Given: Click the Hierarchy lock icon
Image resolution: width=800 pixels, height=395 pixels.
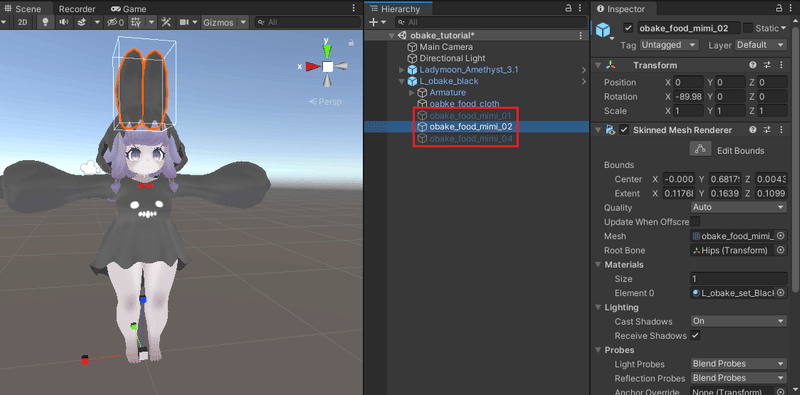Looking at the screenshot, I should [569, 9].
